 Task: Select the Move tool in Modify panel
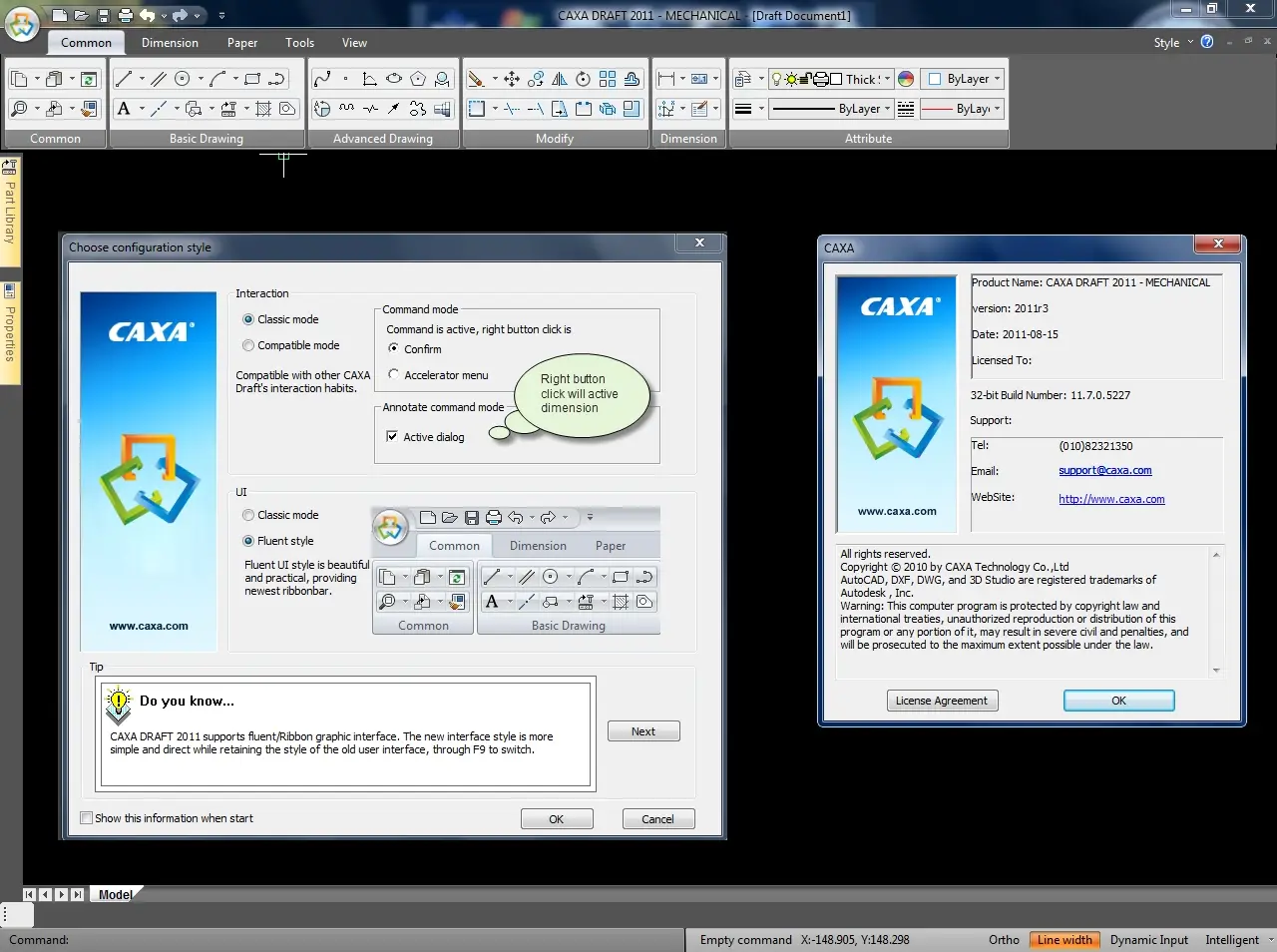coord(512,79)
